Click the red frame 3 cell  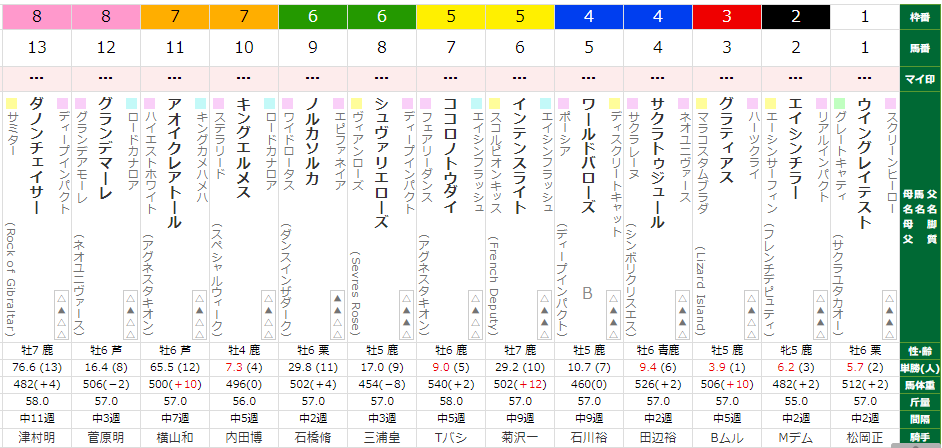click(x=727, y=17)
